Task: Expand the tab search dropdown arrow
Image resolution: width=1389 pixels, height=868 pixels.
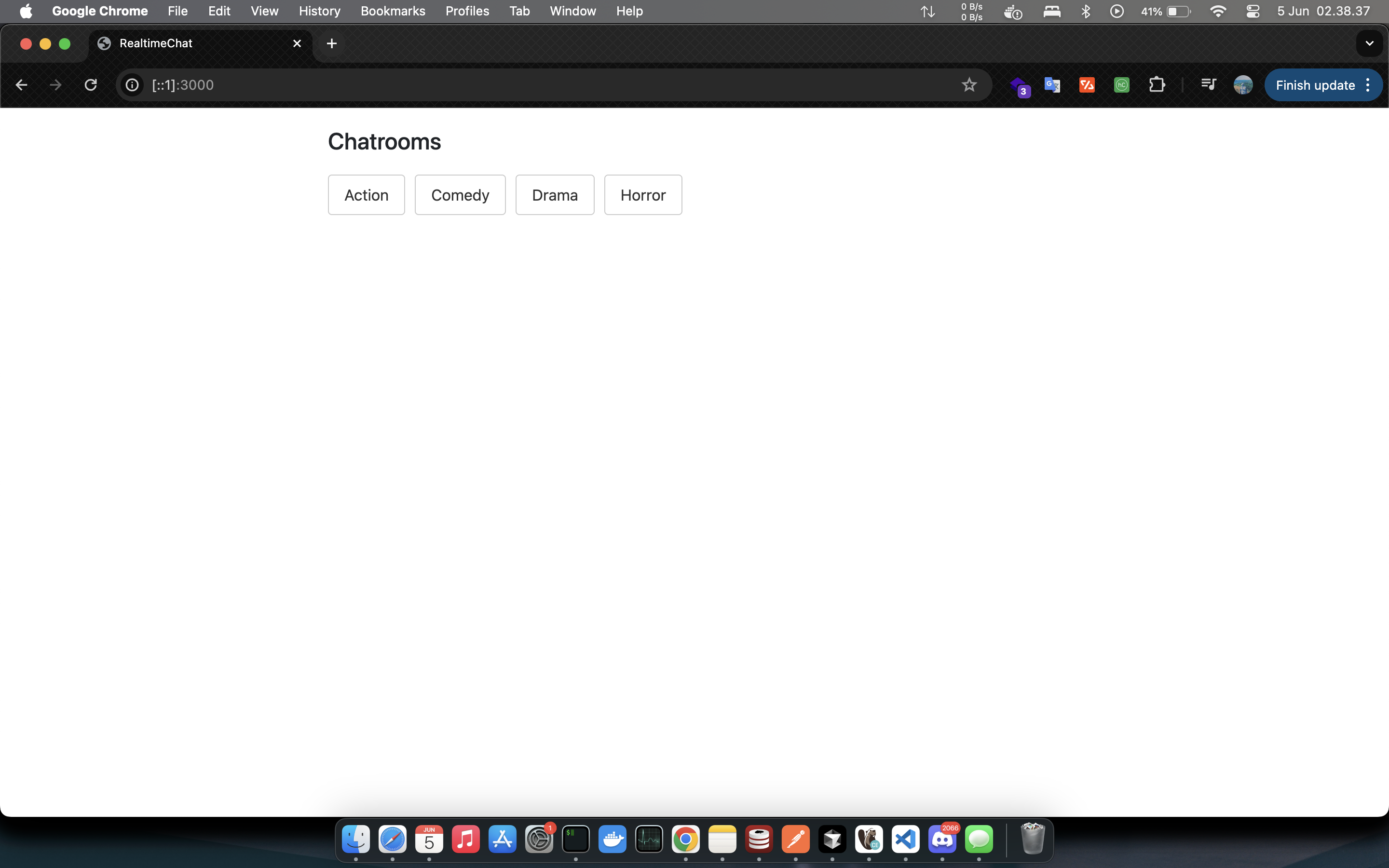Action: point(1369,43)
